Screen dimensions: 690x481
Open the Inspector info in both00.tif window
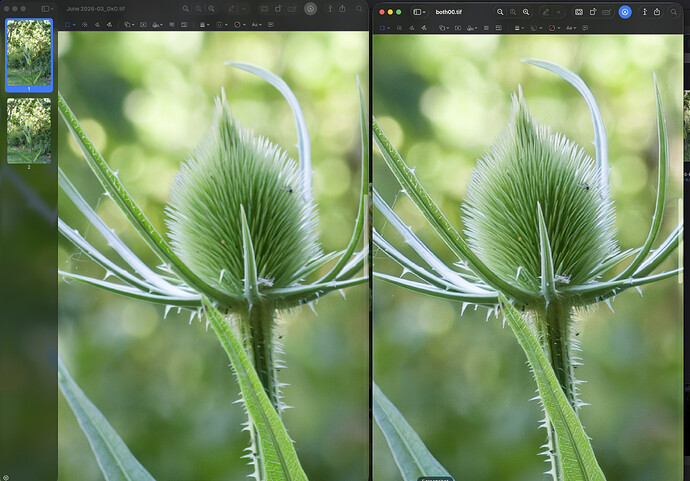[645, 12]
